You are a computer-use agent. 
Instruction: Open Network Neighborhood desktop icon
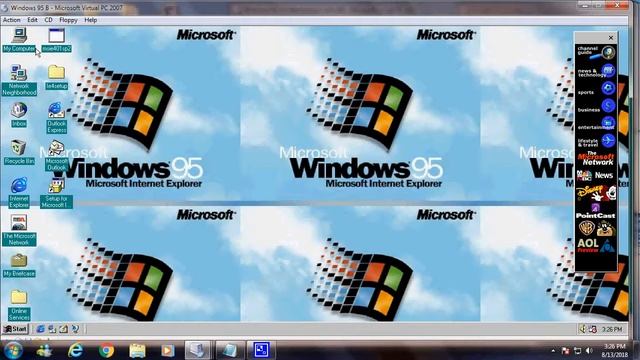click(19, 80)
